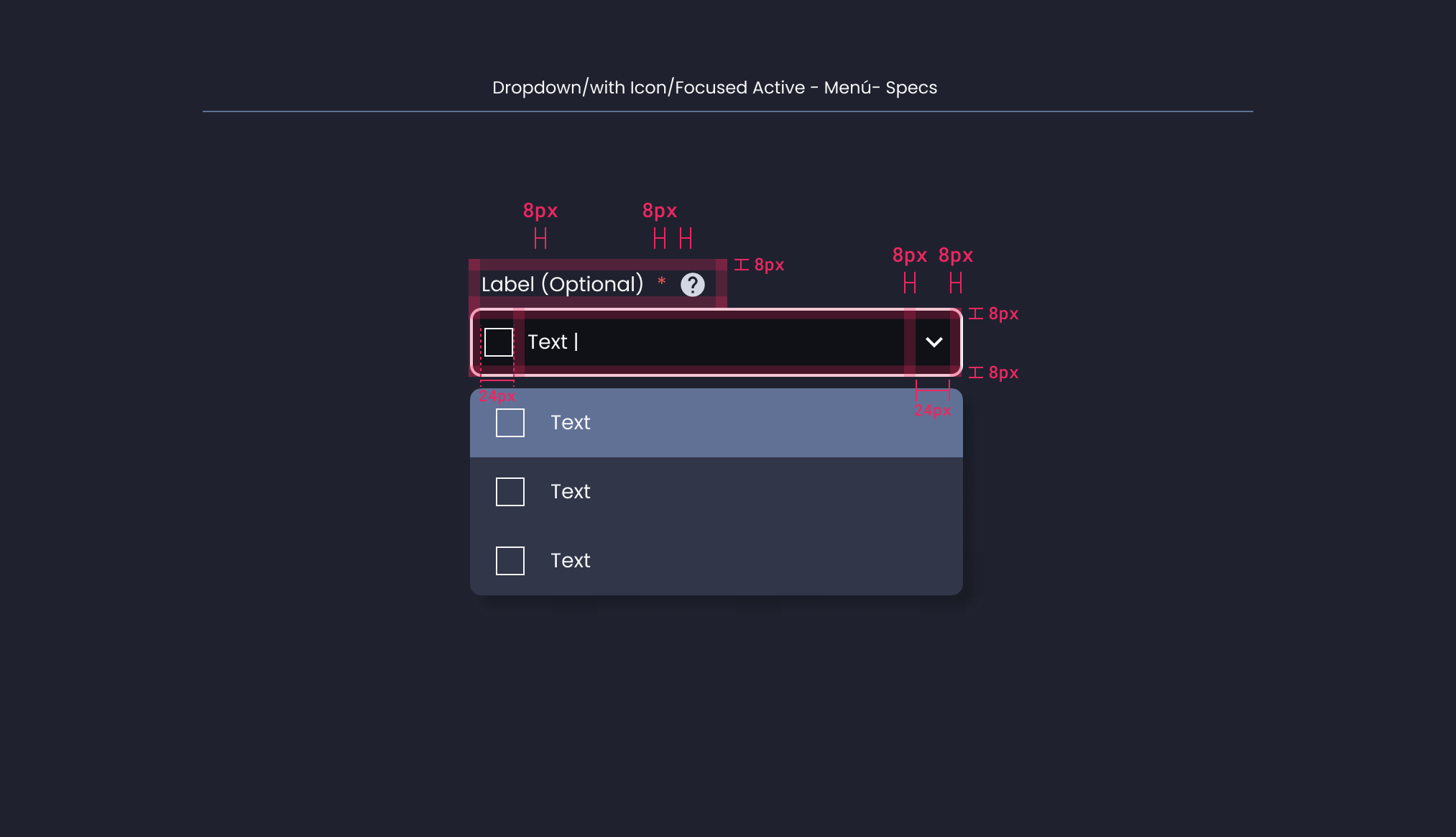
Task: Select the highlighted first Text option
Action: pyautogui.click(x=717, y=423)
